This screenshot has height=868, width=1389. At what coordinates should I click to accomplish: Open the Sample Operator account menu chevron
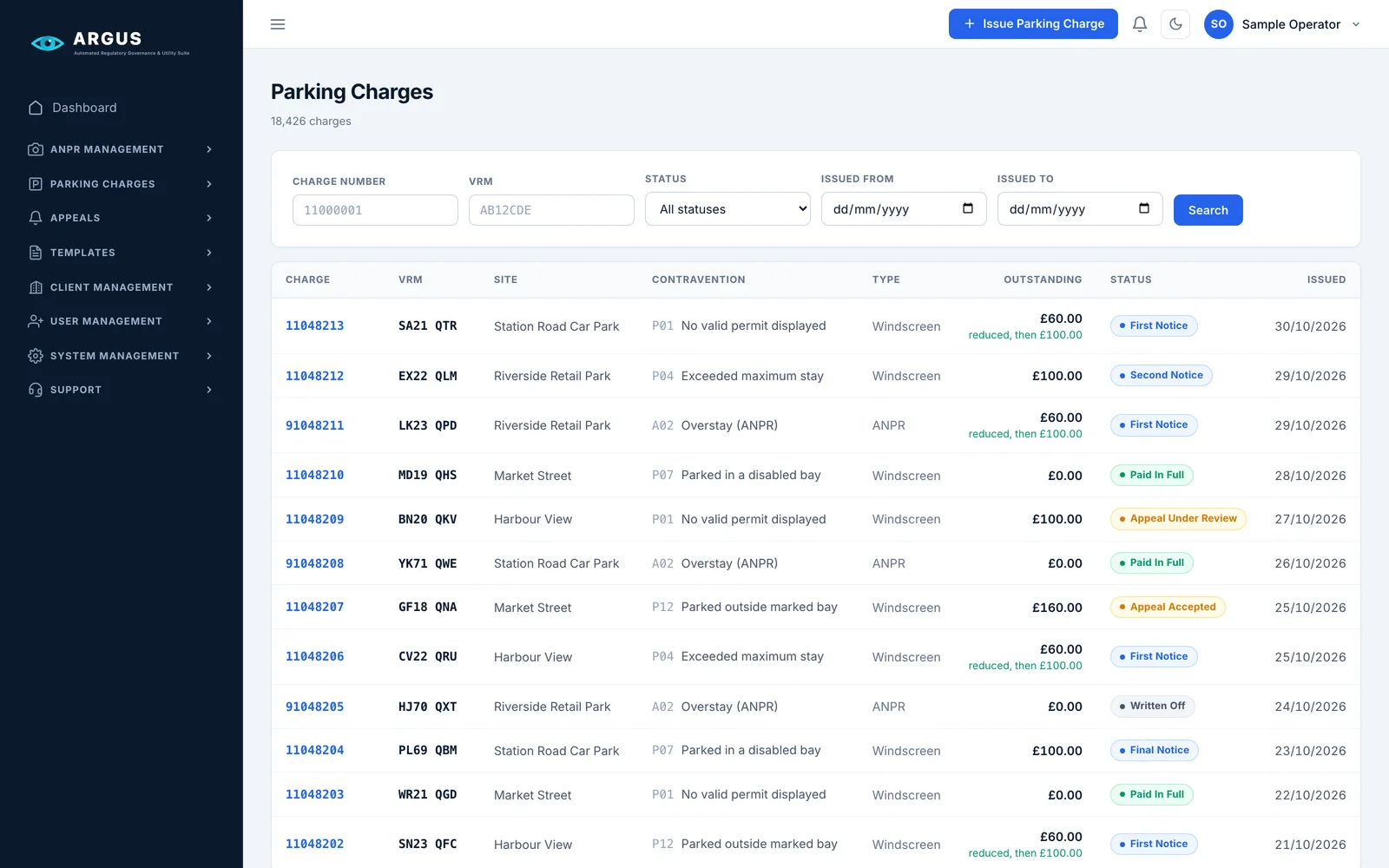[x=1356, y=24]
